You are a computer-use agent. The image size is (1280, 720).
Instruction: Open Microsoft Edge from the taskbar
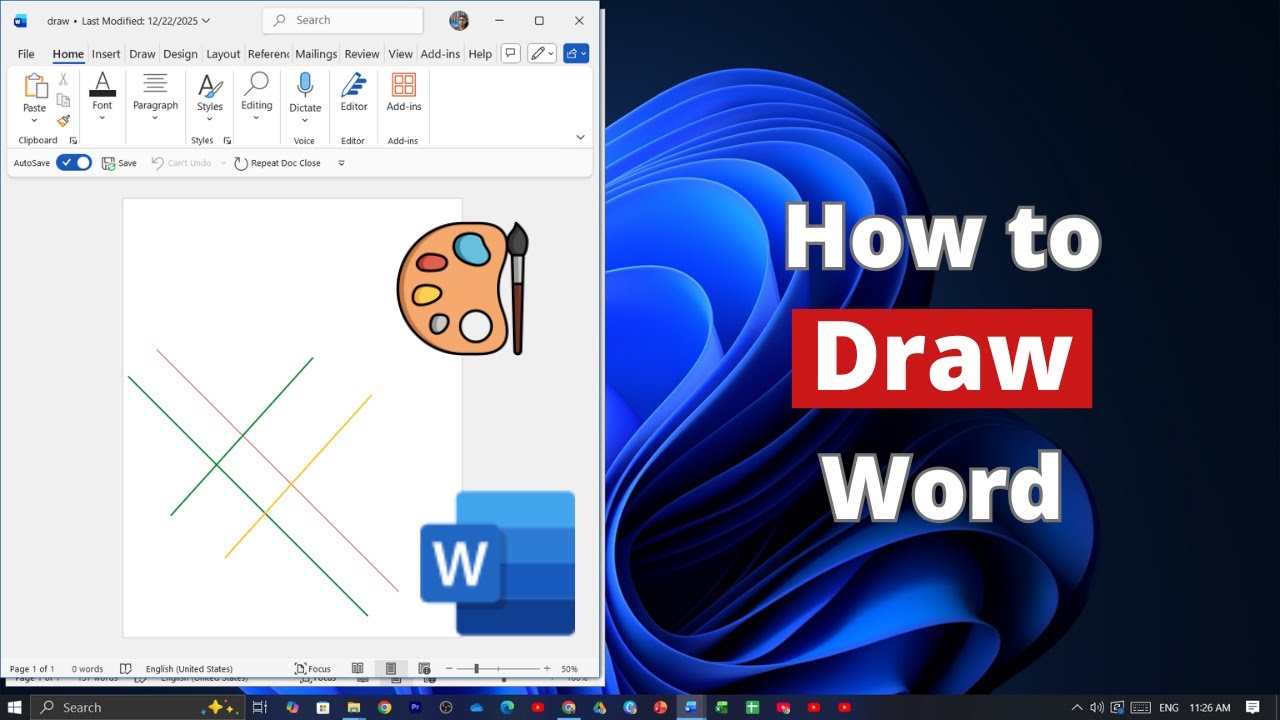507,707
